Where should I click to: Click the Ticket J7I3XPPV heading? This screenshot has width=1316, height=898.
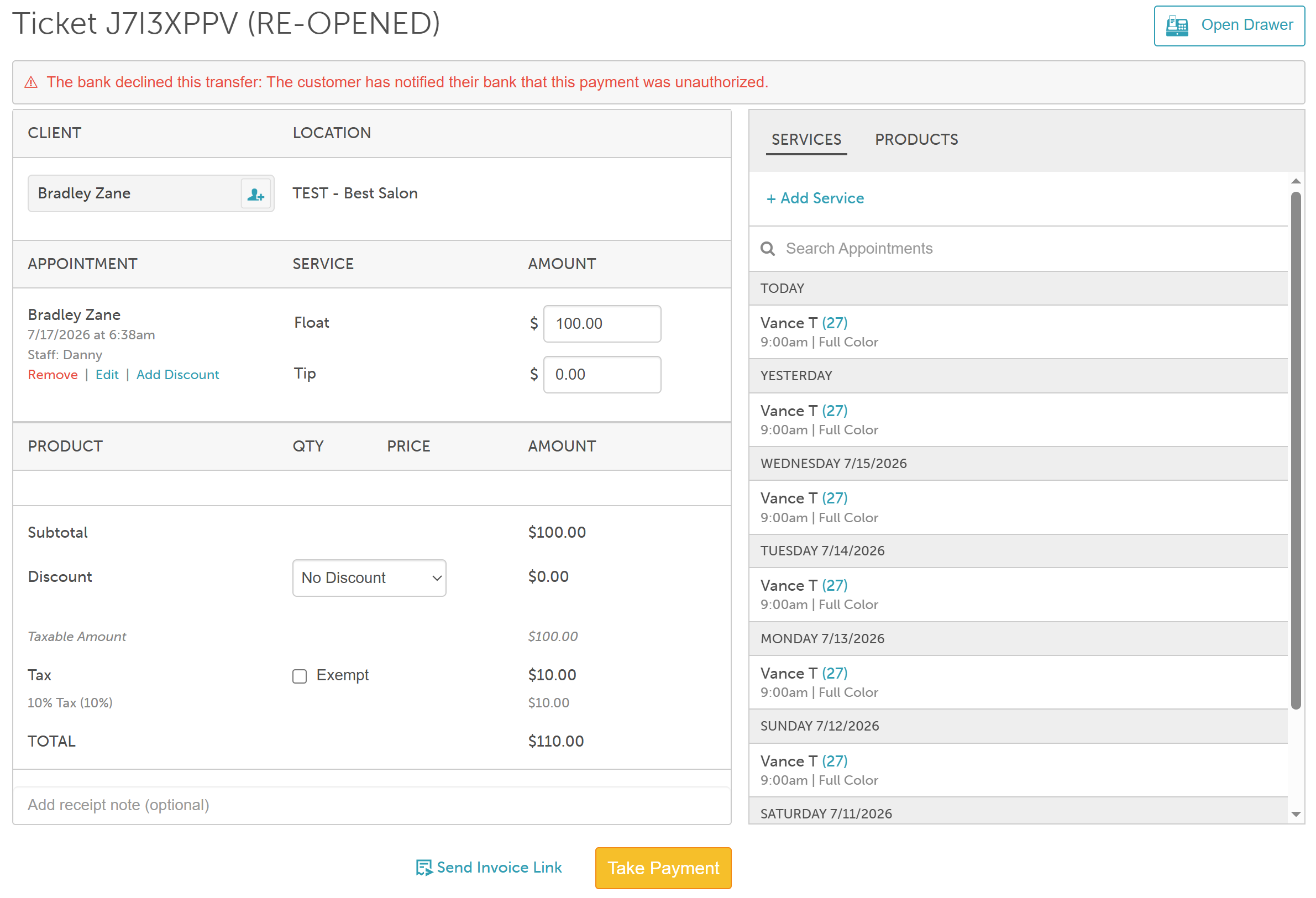point(226,24)
